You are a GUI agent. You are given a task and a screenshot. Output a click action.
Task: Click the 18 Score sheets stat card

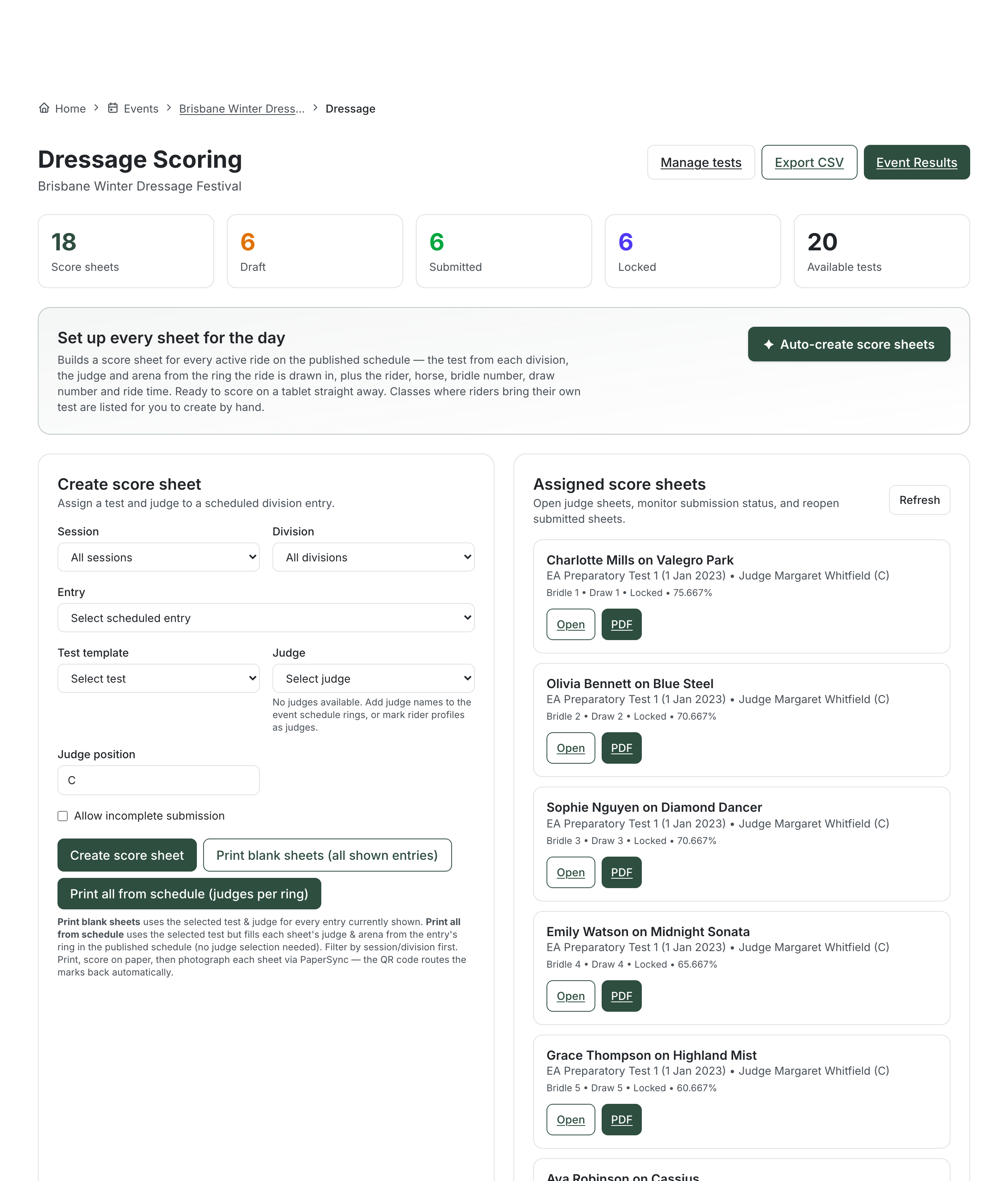click(x=126, y=252)
